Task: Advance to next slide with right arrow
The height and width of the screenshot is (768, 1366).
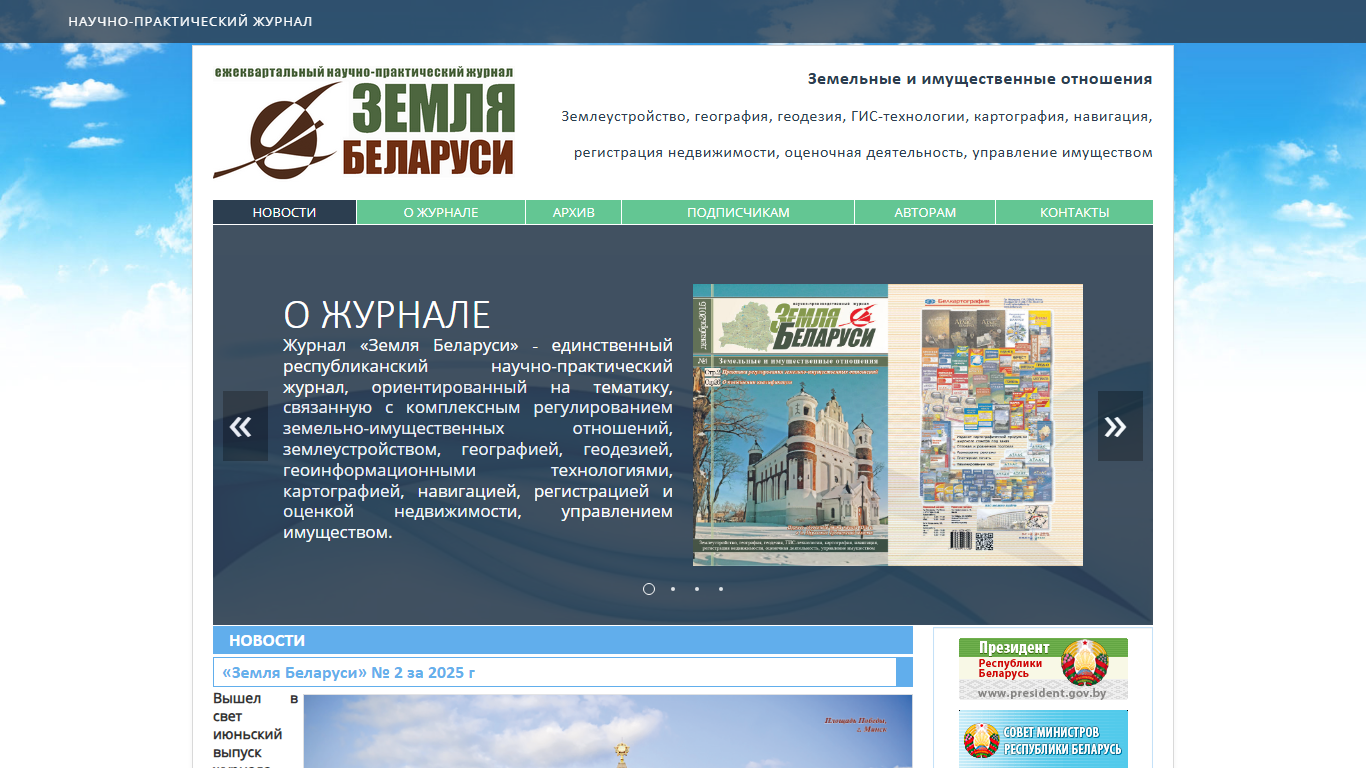Action: (x=1120, y=426)
